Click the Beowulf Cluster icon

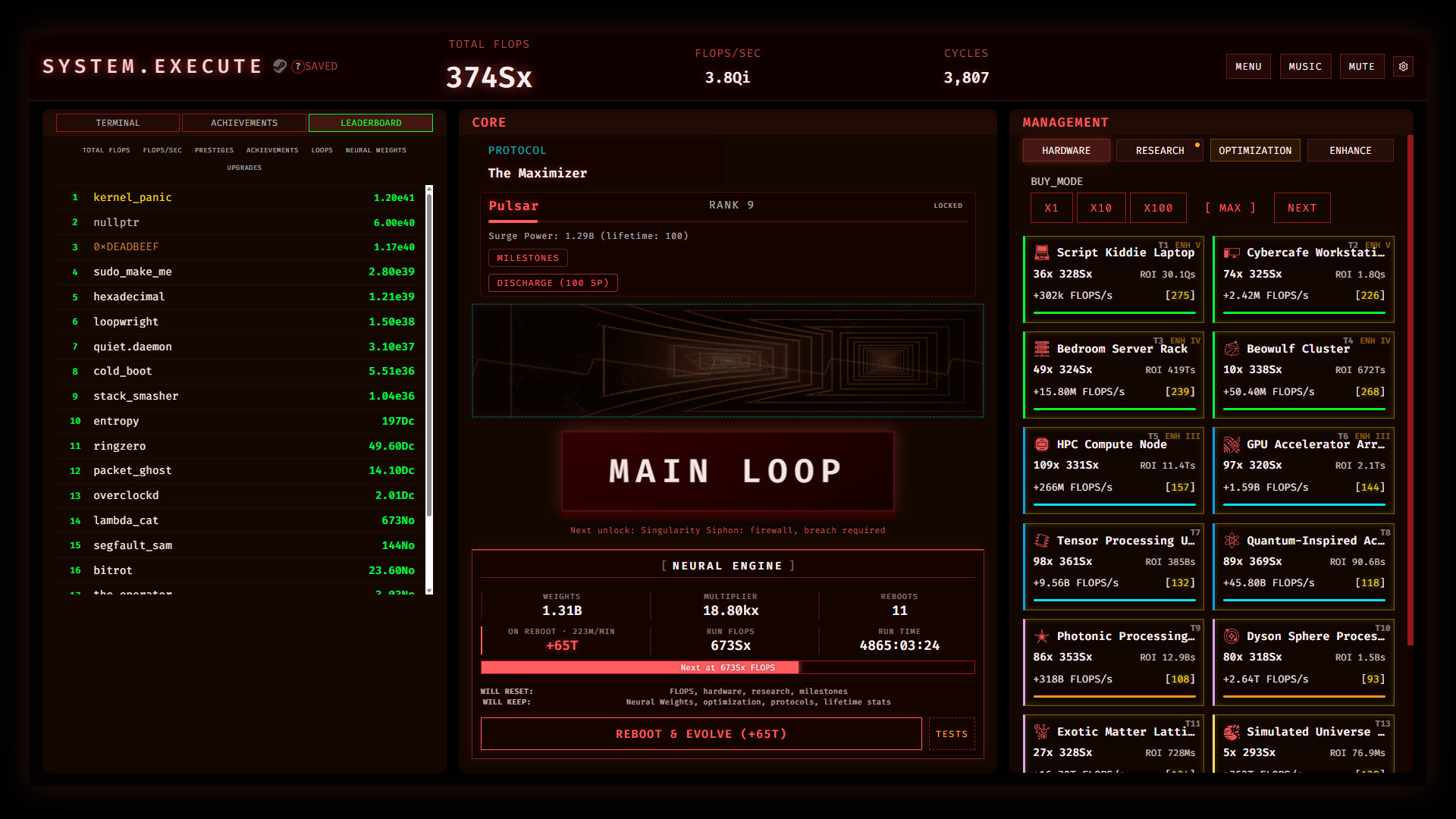pos(1232,349)
